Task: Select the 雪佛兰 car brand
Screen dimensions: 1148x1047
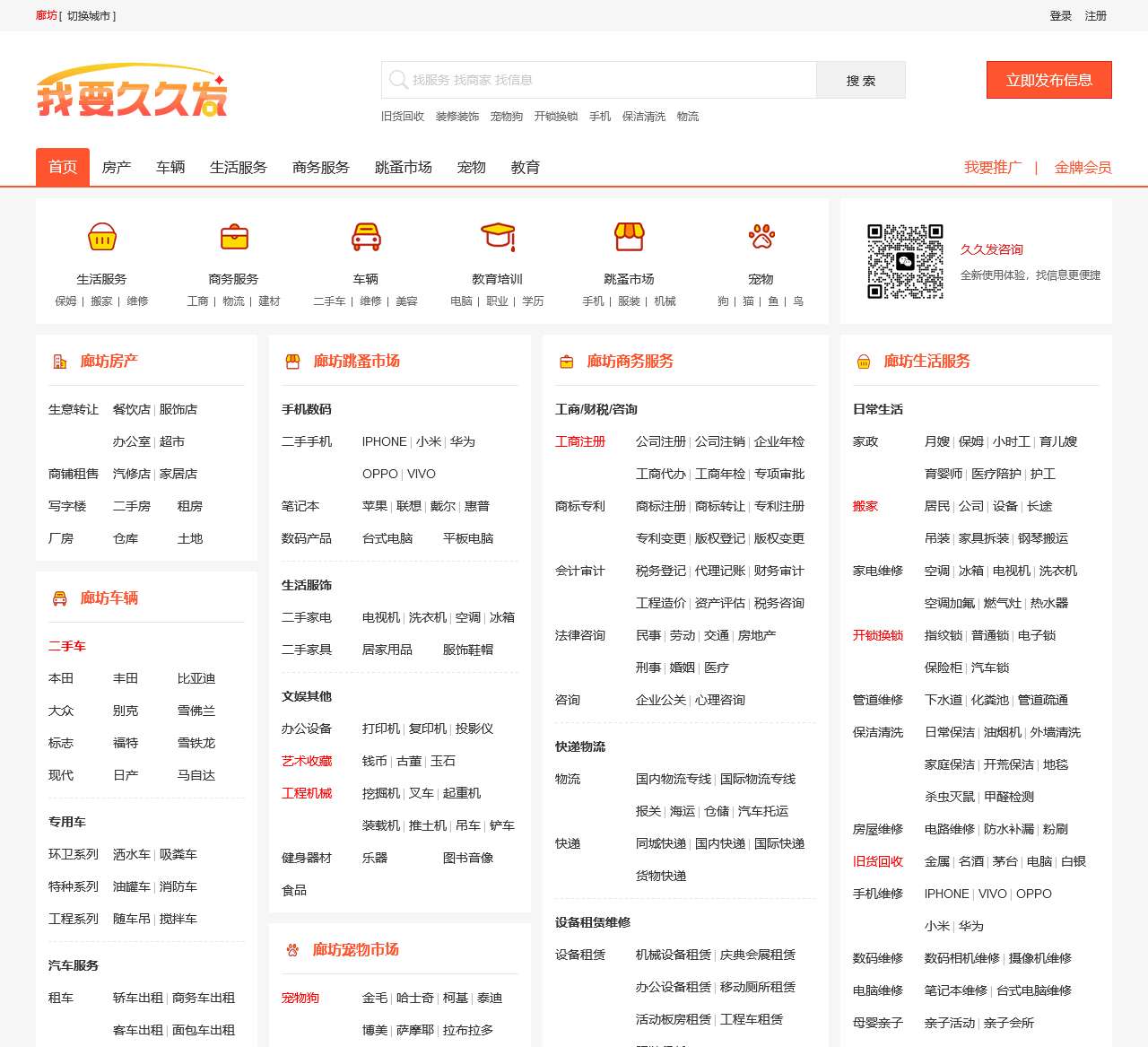Action: click(x=196, y=711)
